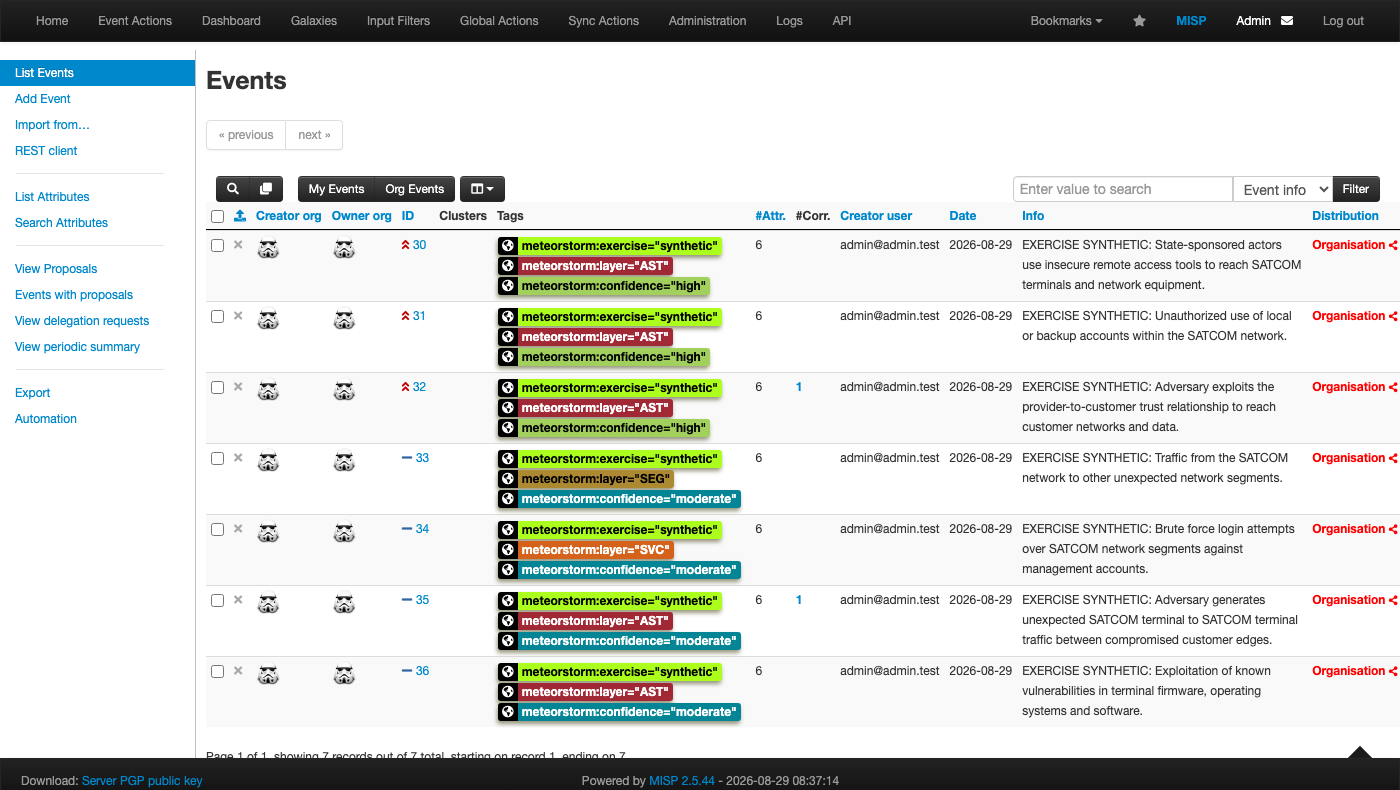Click the owner org logo for event 34

tap(344, 533)
